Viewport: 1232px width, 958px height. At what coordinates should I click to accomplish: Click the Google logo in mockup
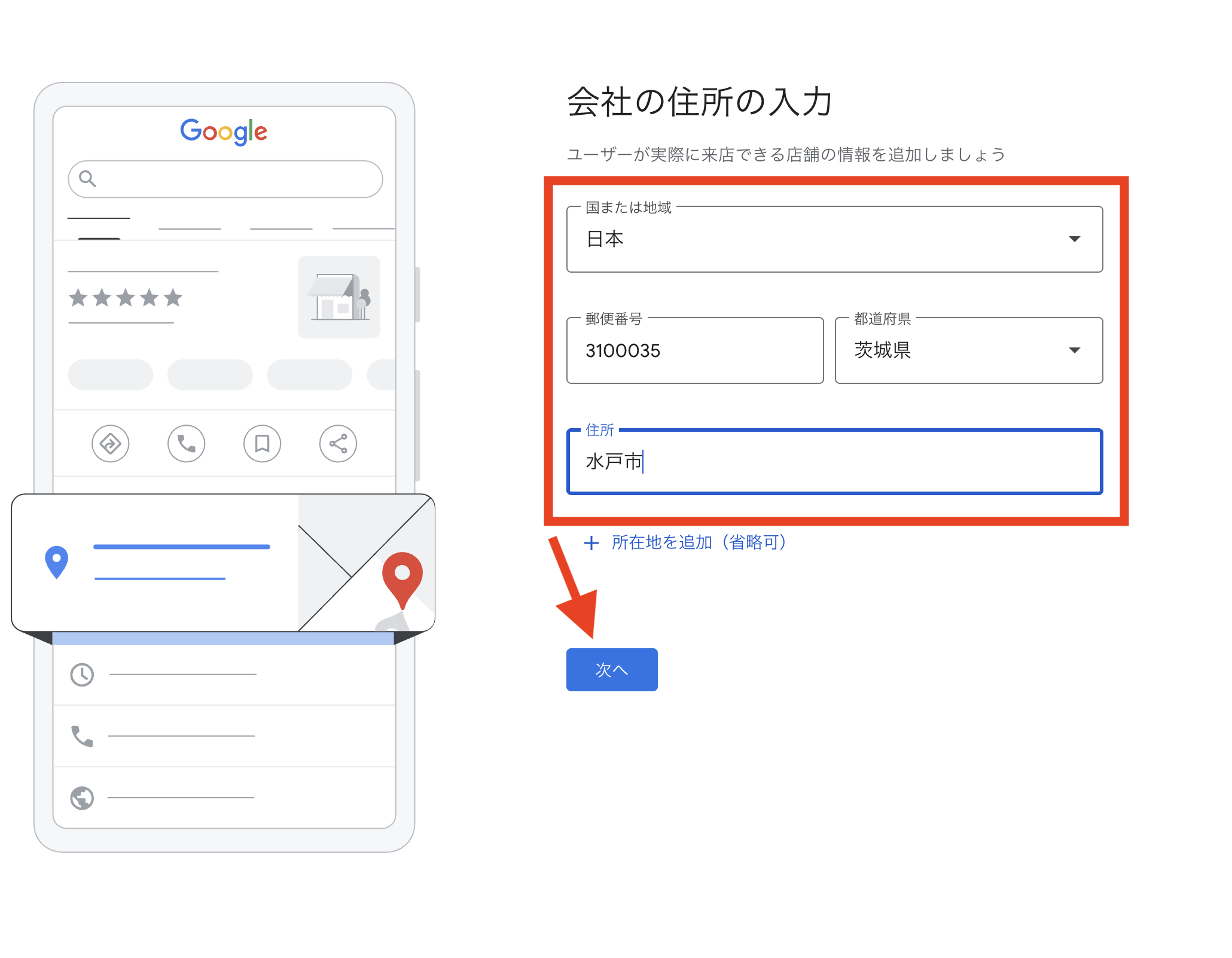click(x=224, y=132)
